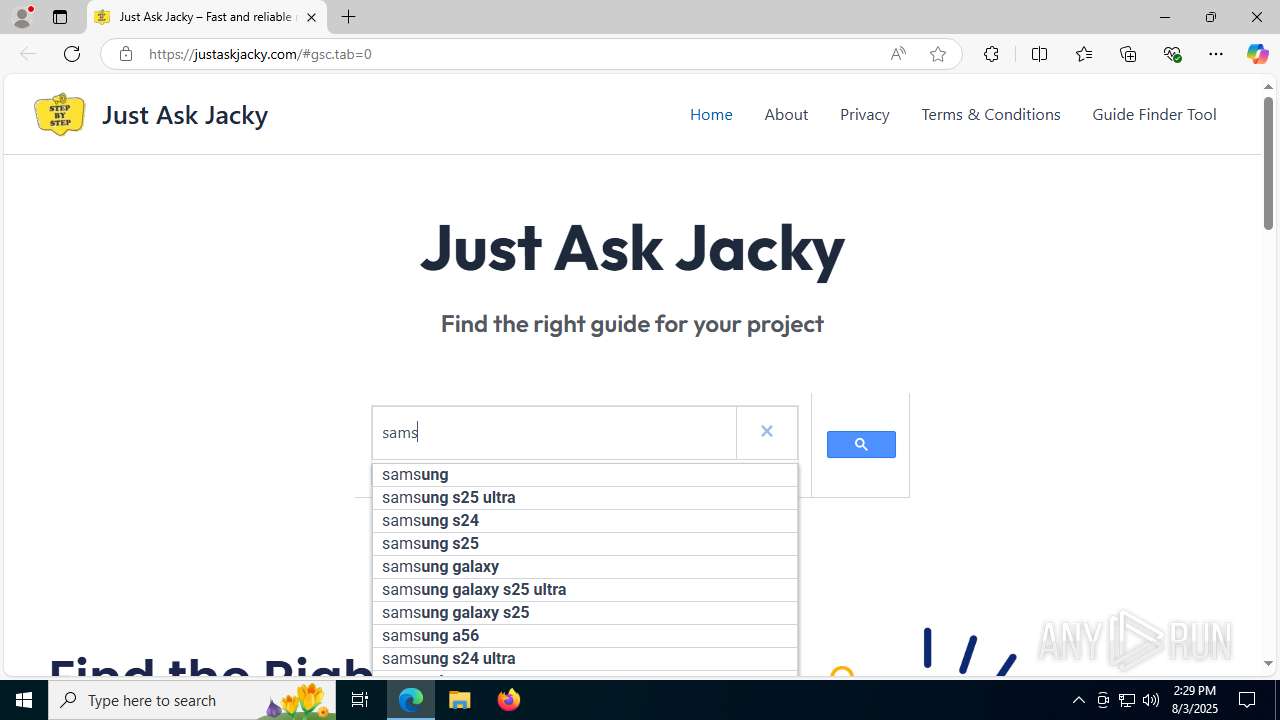Viewport: 1280px width, 720px height.
Task: Open Read aloud in the address bar
Action: [898, 54]
